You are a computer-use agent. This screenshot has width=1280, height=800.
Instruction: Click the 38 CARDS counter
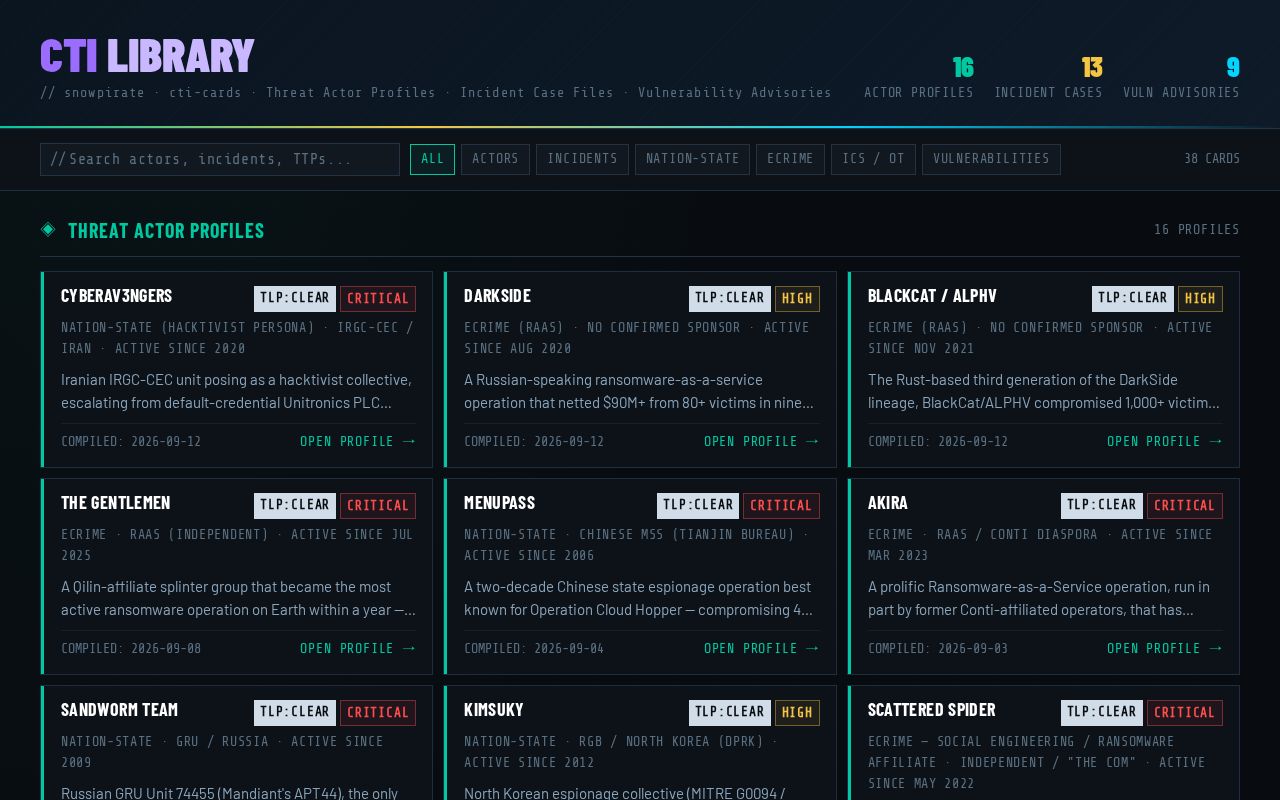tap(1212, 159)
